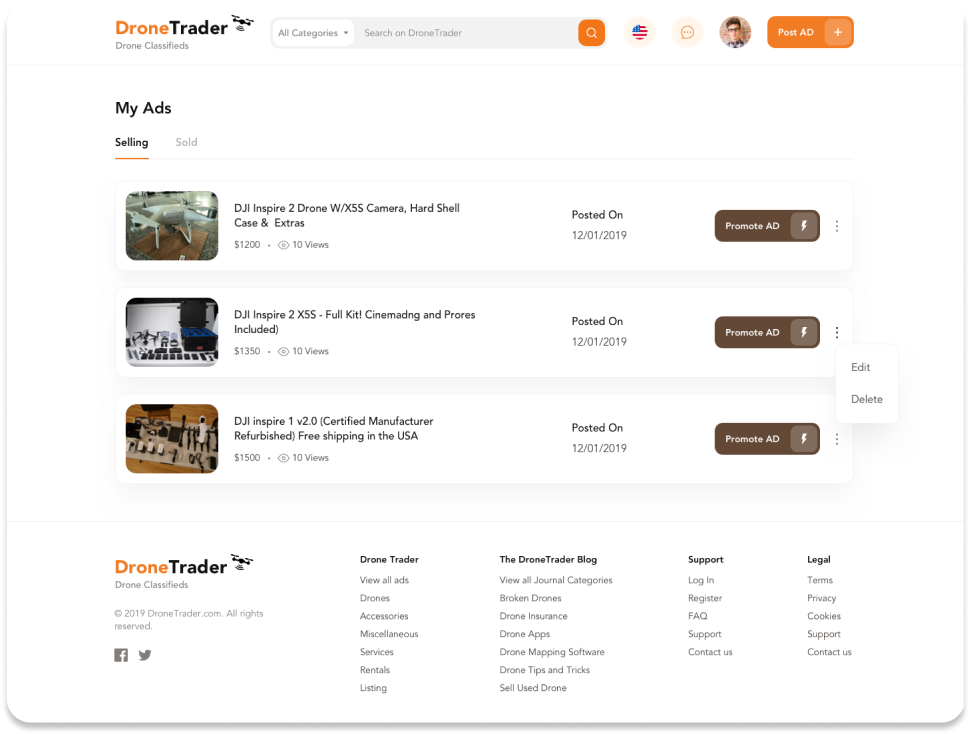The height and width of the screenshot is (734, 972).
Task: Open Drones footer link
Action: (375, 598)
